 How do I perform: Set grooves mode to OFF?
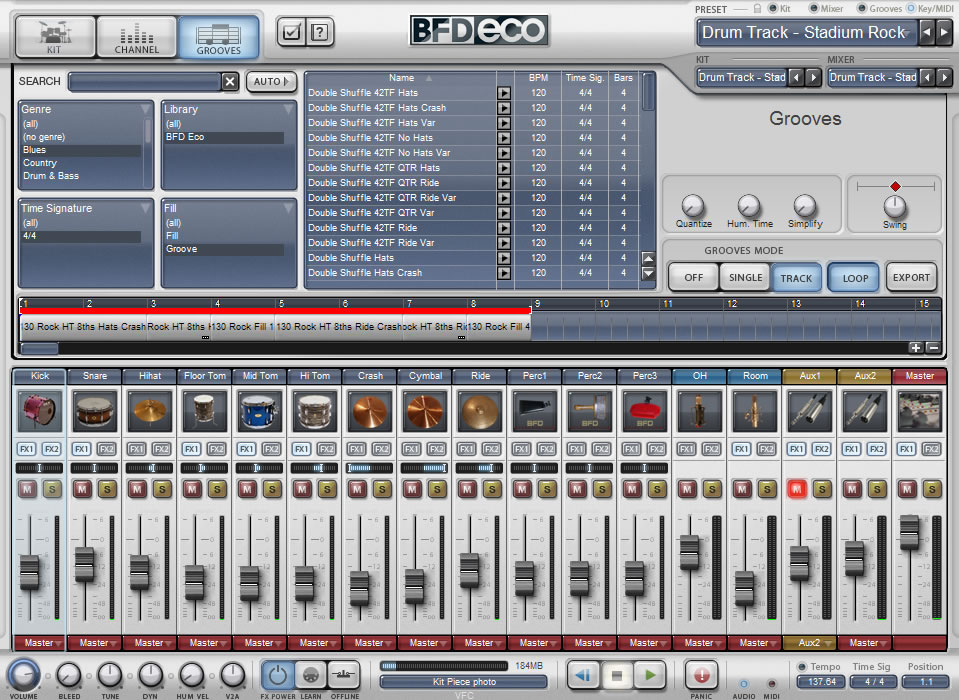click(694, 278)
